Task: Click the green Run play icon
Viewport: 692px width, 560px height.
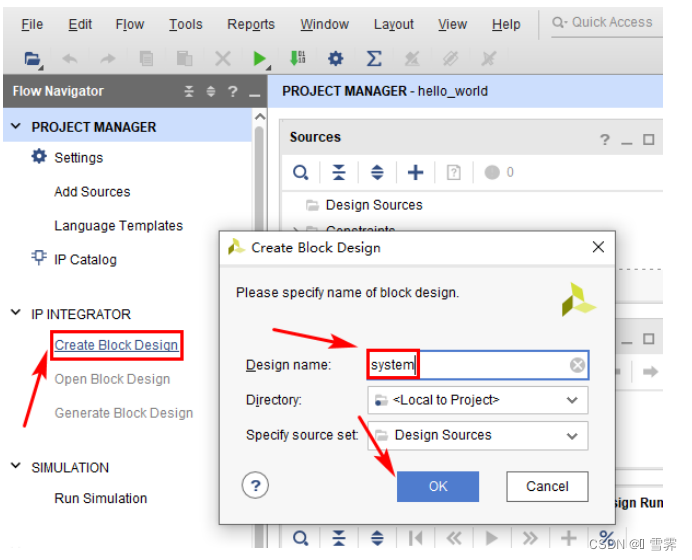Action: (260, 58)
